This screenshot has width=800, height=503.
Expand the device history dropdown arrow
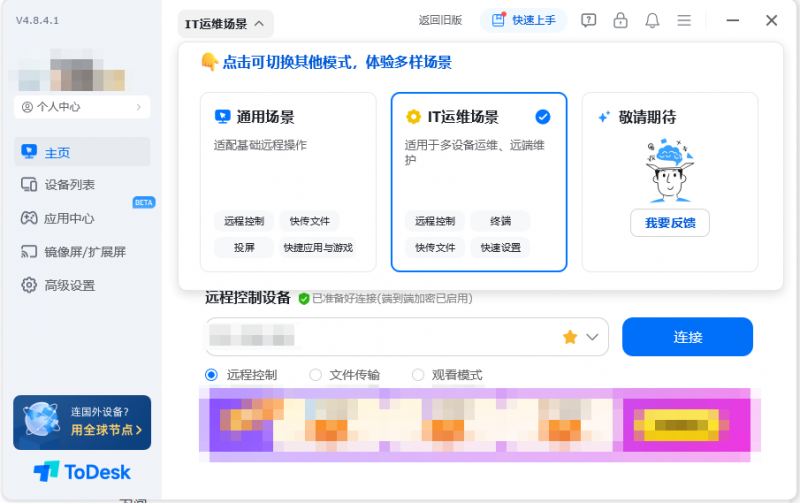point(594,337)
